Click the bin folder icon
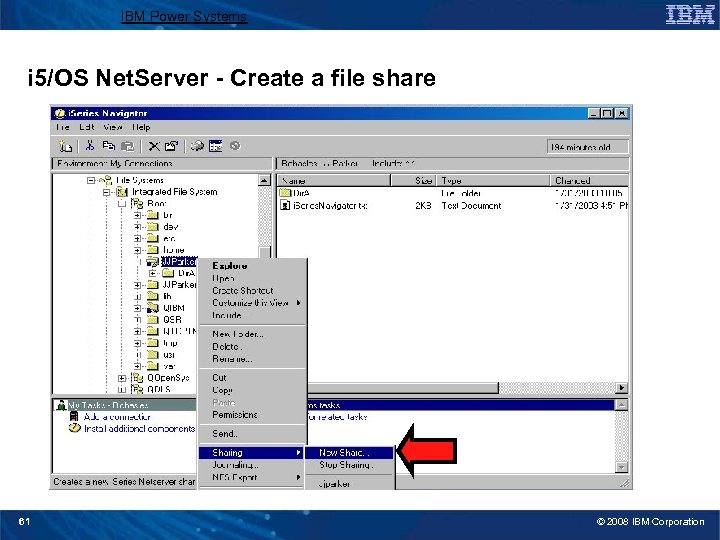Image resolution: width=720 pixels, height=540 pixels. click(152, 215)
